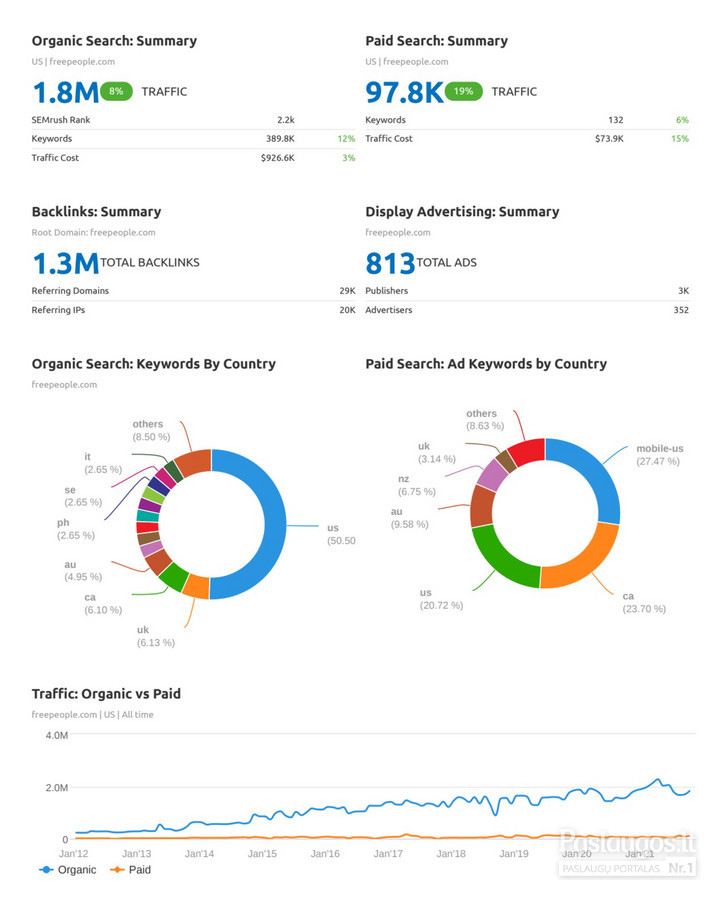Select the 813 total ads figure

pos(390,263)
